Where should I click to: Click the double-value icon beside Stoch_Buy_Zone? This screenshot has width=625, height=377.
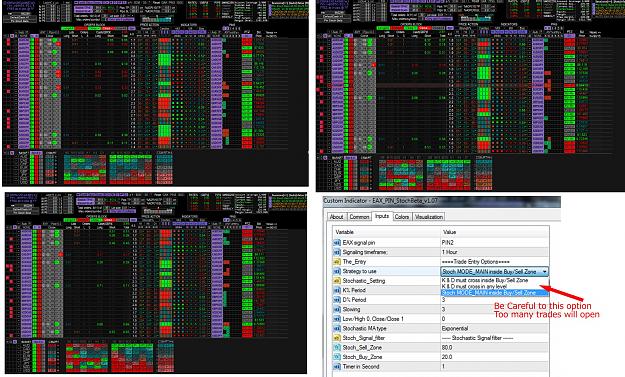pos(337,357)
